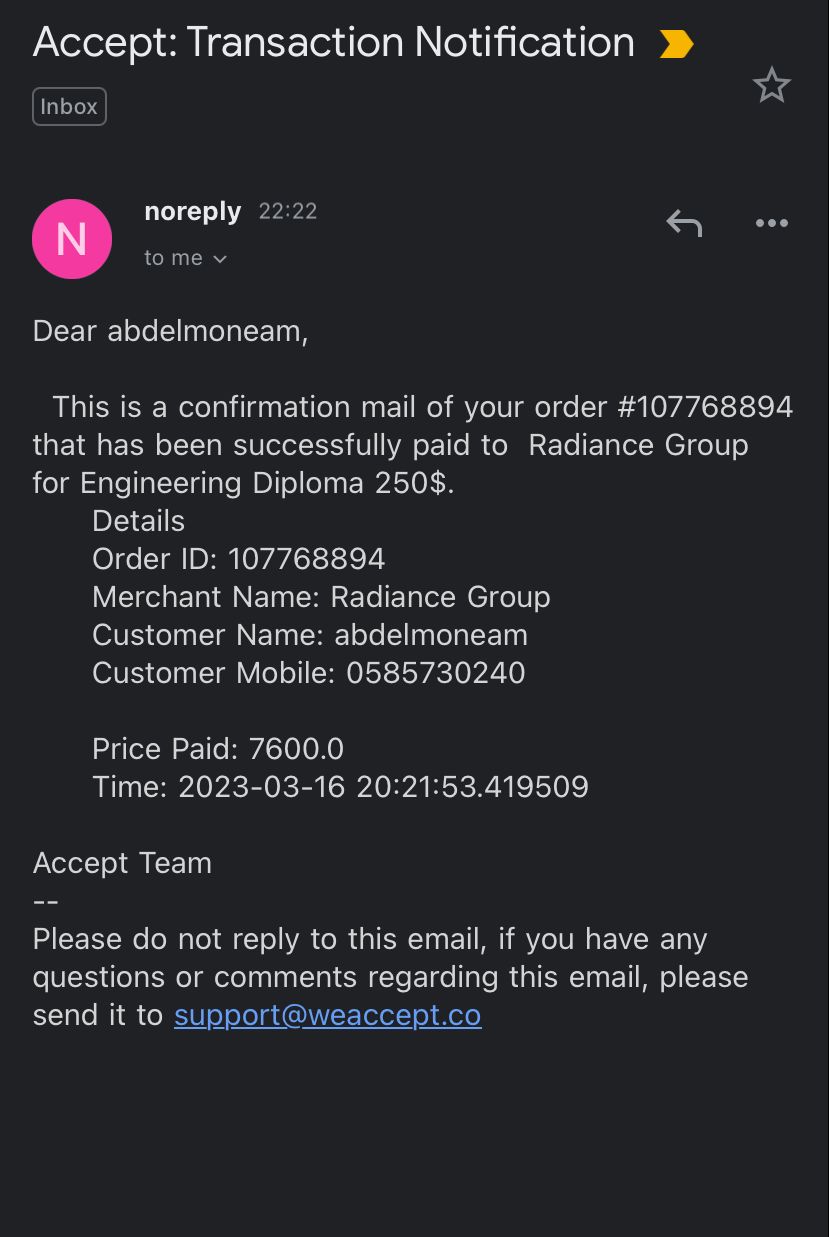
Task: Open the support@weaccept.co email link
Action: point(328,1015)
